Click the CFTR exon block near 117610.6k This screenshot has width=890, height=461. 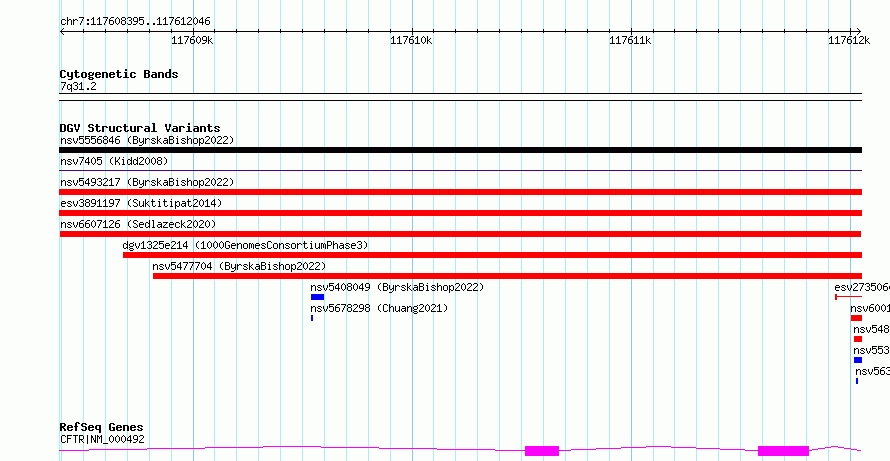[x=542, y=451]
